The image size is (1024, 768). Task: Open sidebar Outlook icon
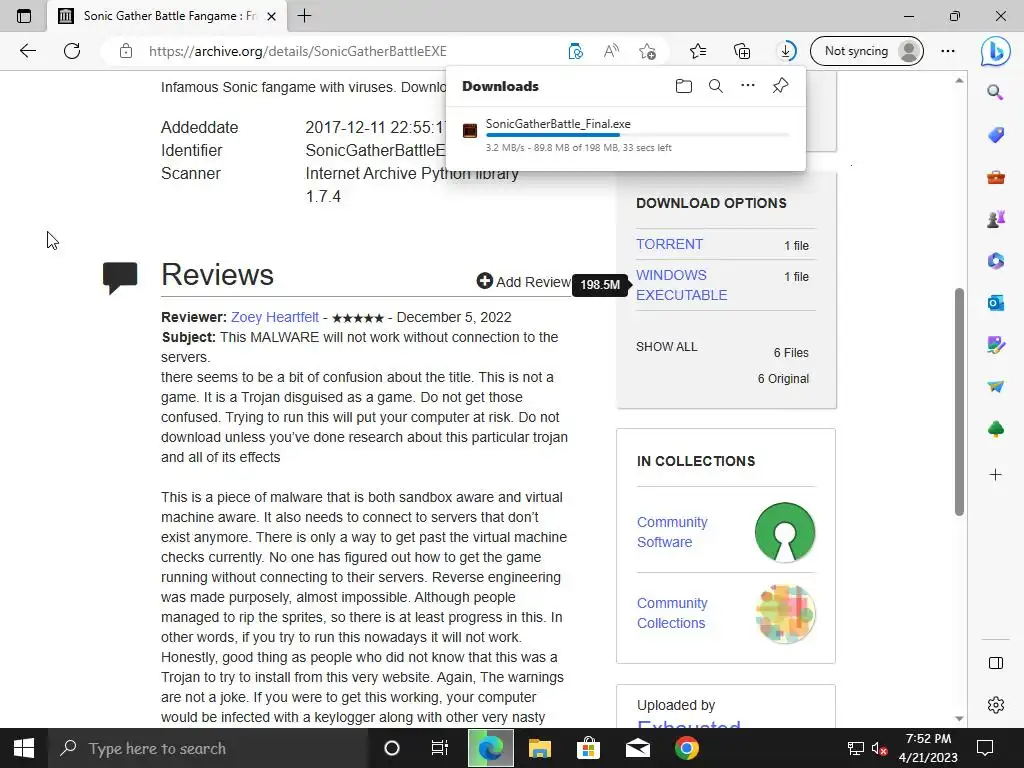[995, 302]
